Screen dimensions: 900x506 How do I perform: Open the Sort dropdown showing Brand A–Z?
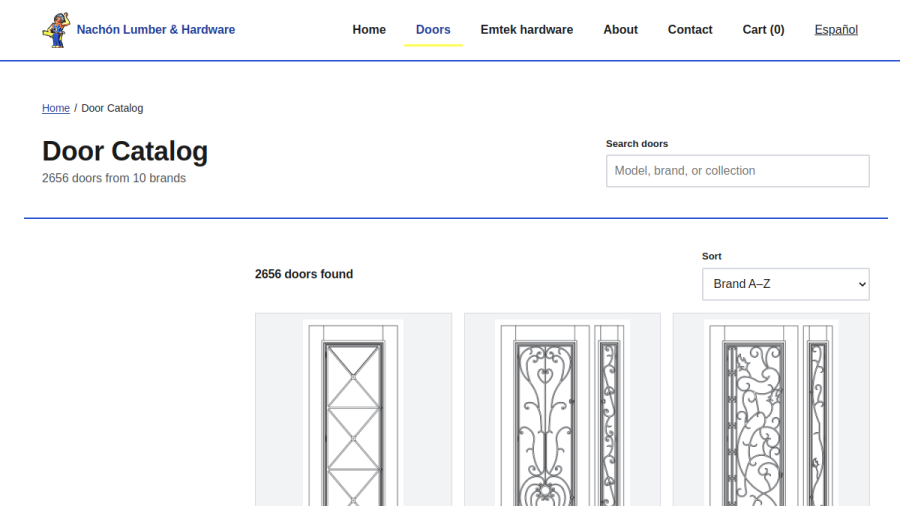coord(785,284)
